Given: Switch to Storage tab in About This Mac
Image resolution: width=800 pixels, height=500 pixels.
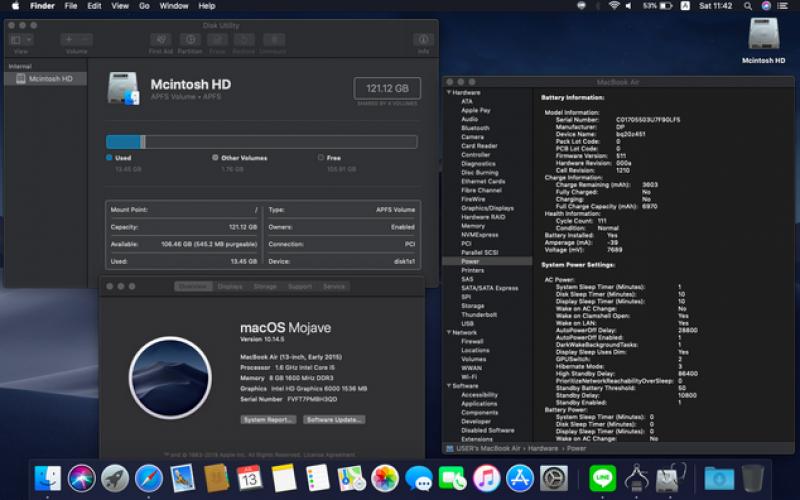Looking at the screenshot, I should [x=265, y=286].
